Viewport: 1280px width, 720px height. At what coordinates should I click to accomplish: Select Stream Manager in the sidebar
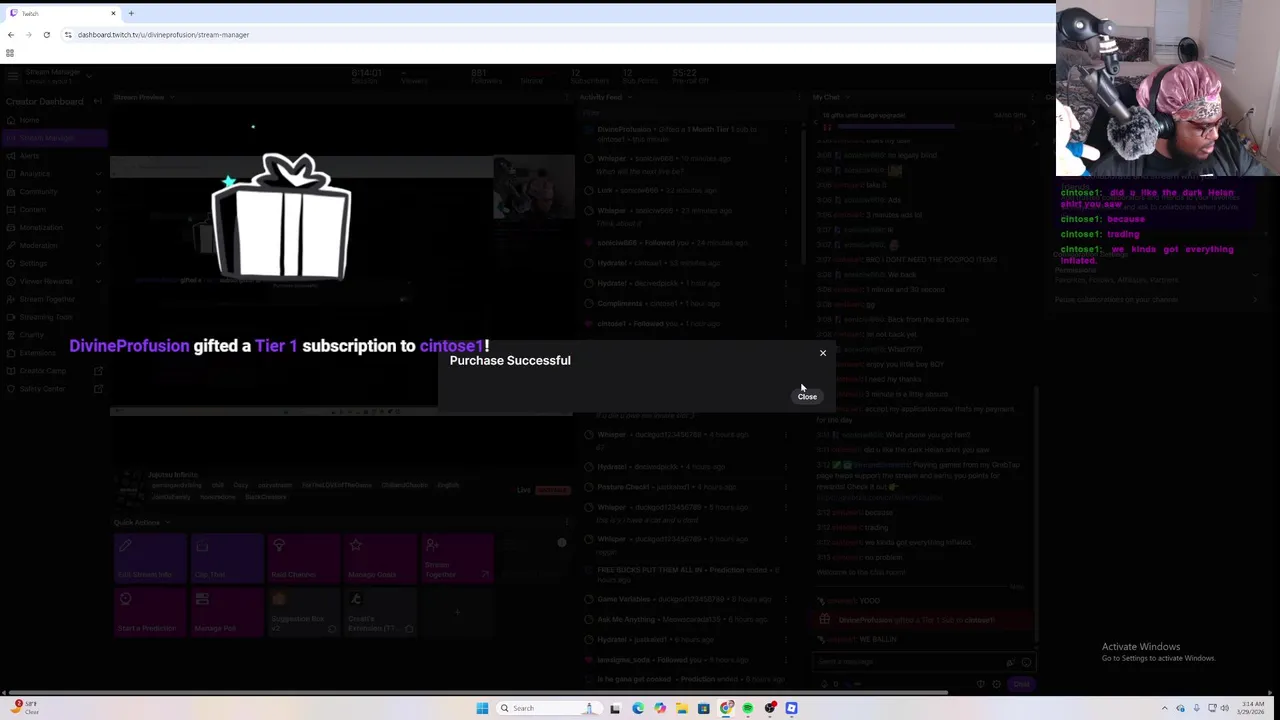(55, 138)
